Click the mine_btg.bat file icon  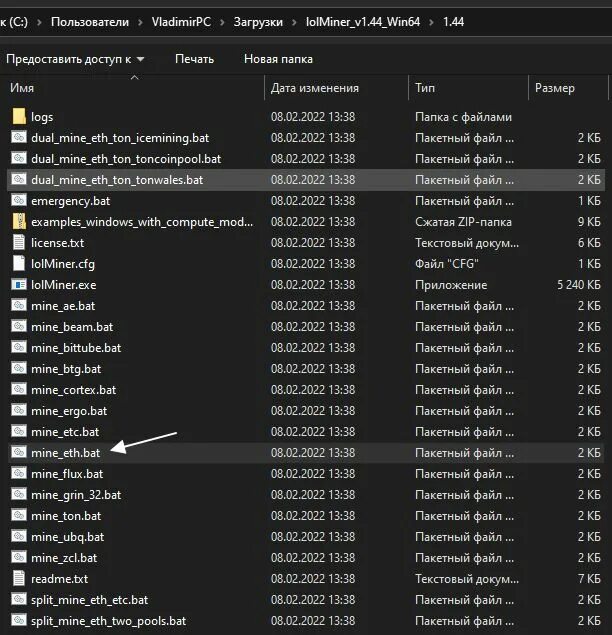19,369
